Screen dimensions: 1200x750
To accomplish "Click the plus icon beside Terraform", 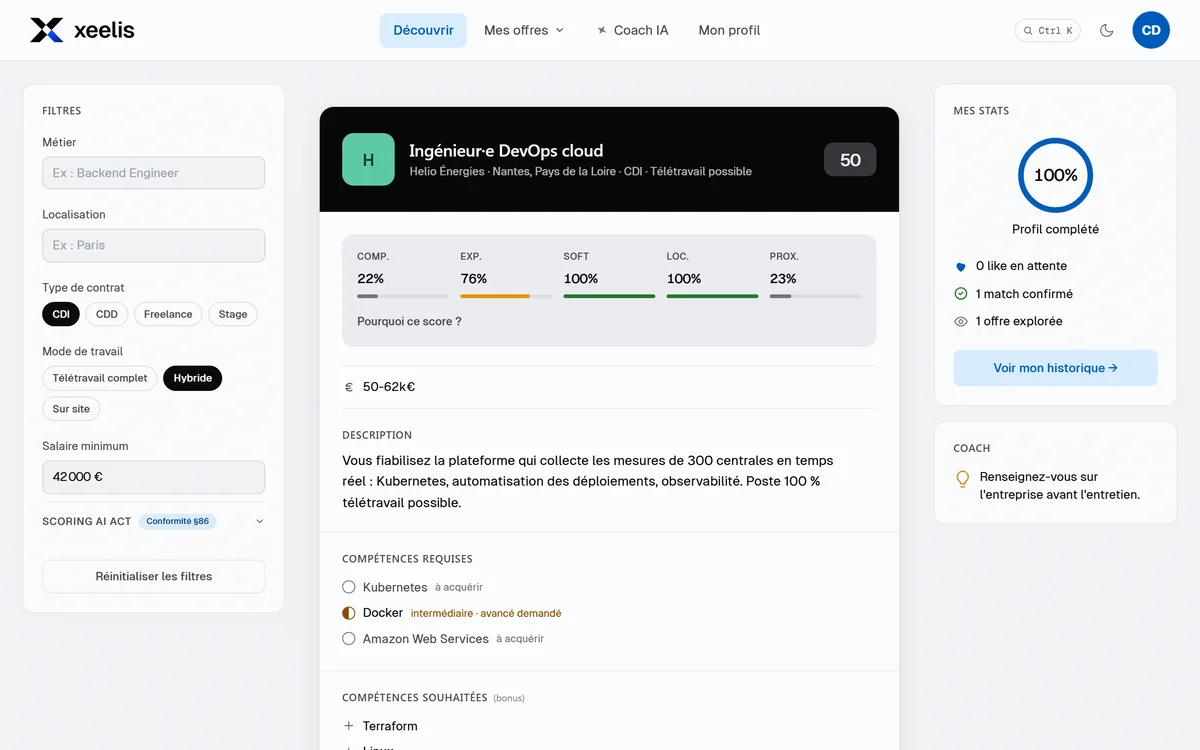I will click(x=349, y=726).
